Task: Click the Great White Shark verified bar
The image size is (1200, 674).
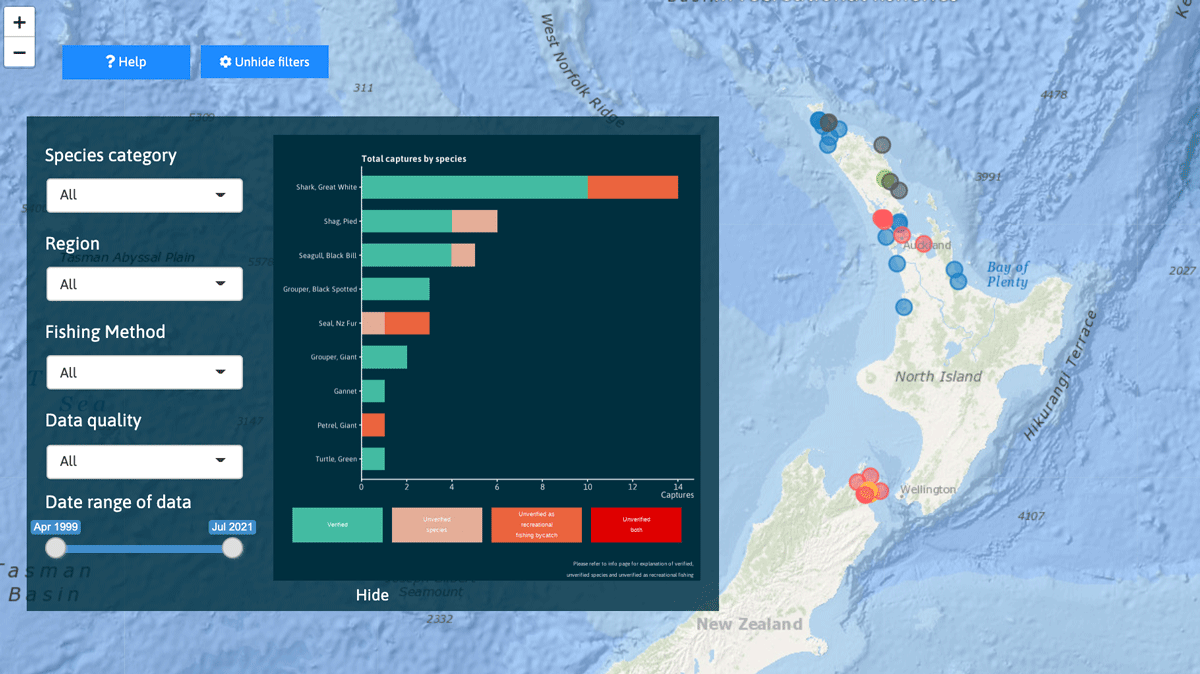Action: point(474,187)
